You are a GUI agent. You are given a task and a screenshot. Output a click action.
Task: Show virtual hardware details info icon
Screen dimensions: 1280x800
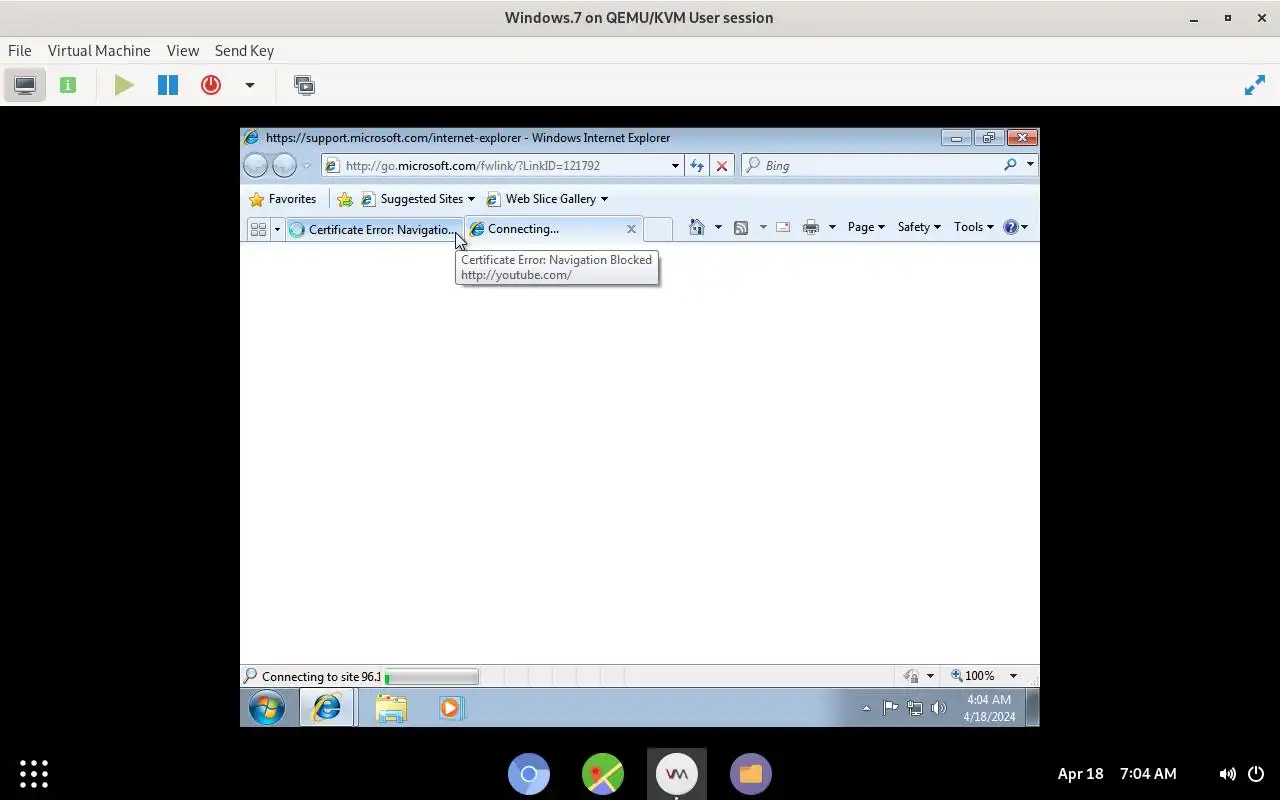click(68, 85)
